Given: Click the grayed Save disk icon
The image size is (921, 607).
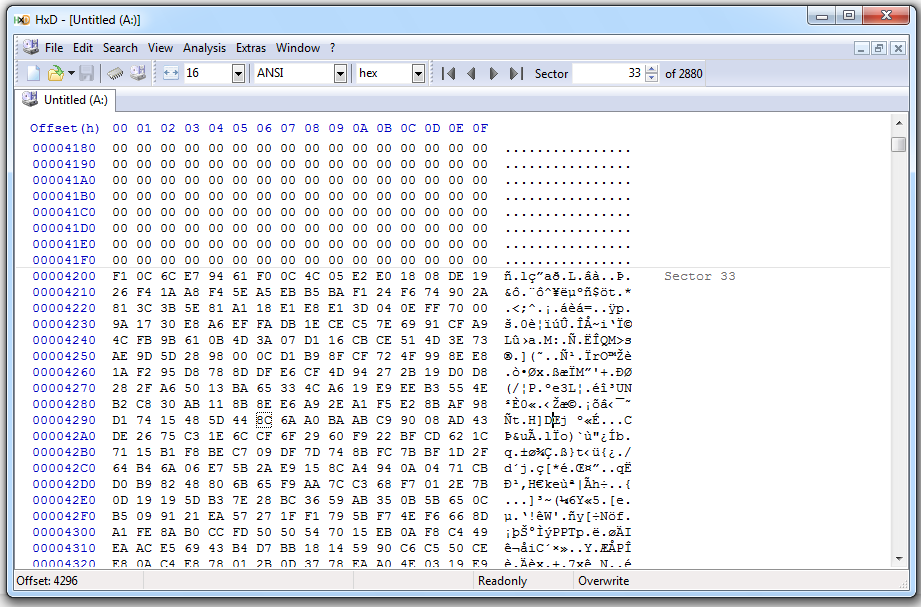Looking at the screenshot, I should point(87,73).
